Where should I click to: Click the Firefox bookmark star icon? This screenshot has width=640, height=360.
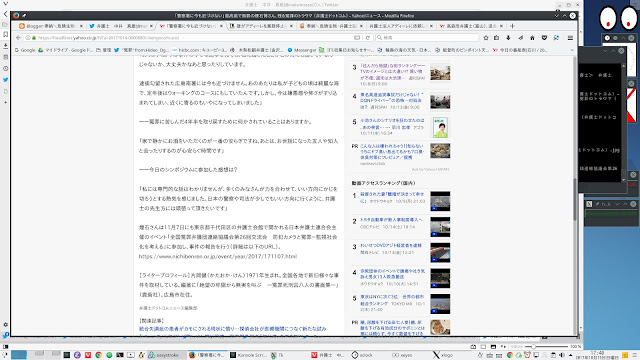tap(486, 38)
